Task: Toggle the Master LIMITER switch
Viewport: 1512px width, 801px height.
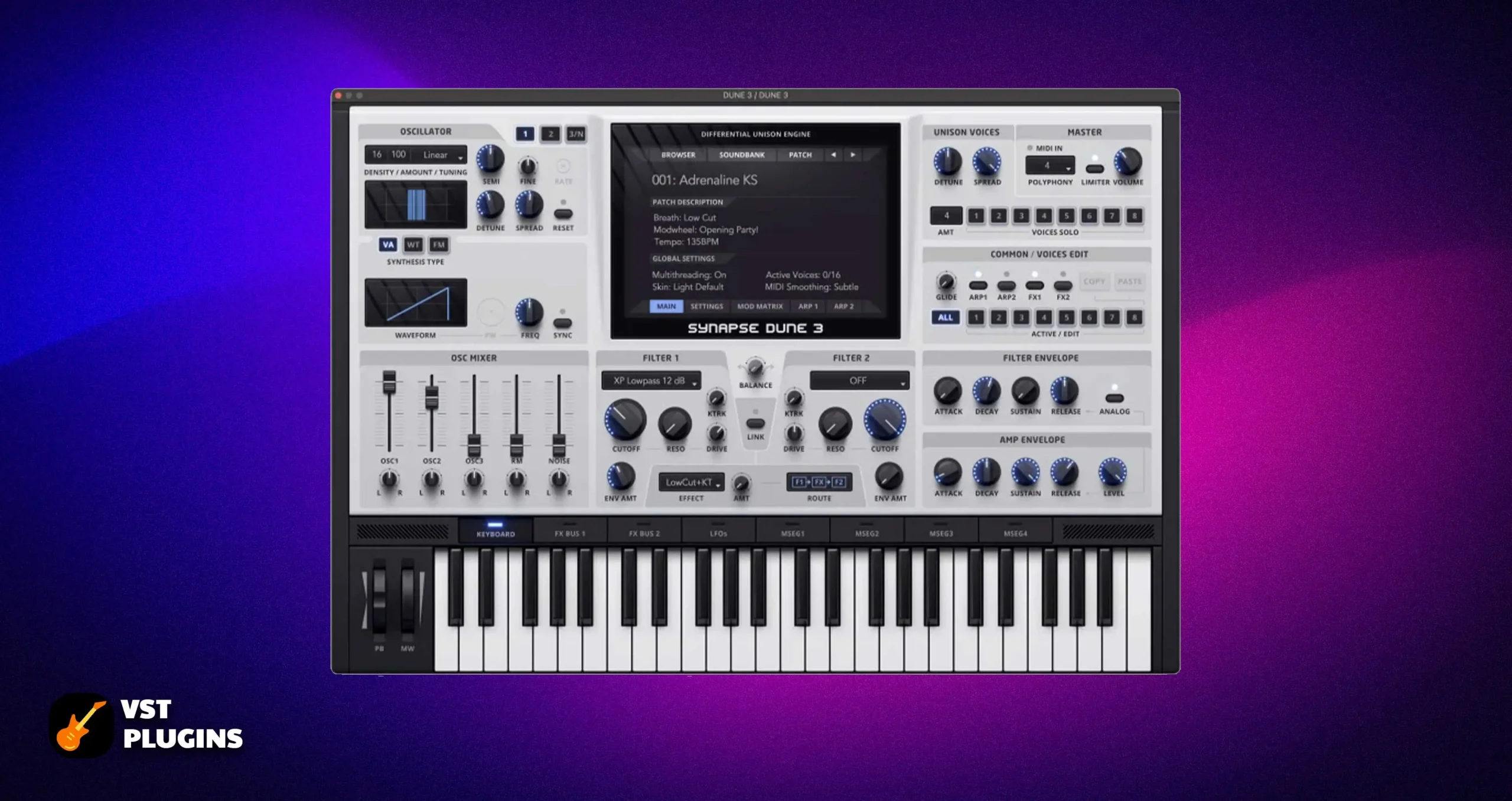Action: point(1094,169)
